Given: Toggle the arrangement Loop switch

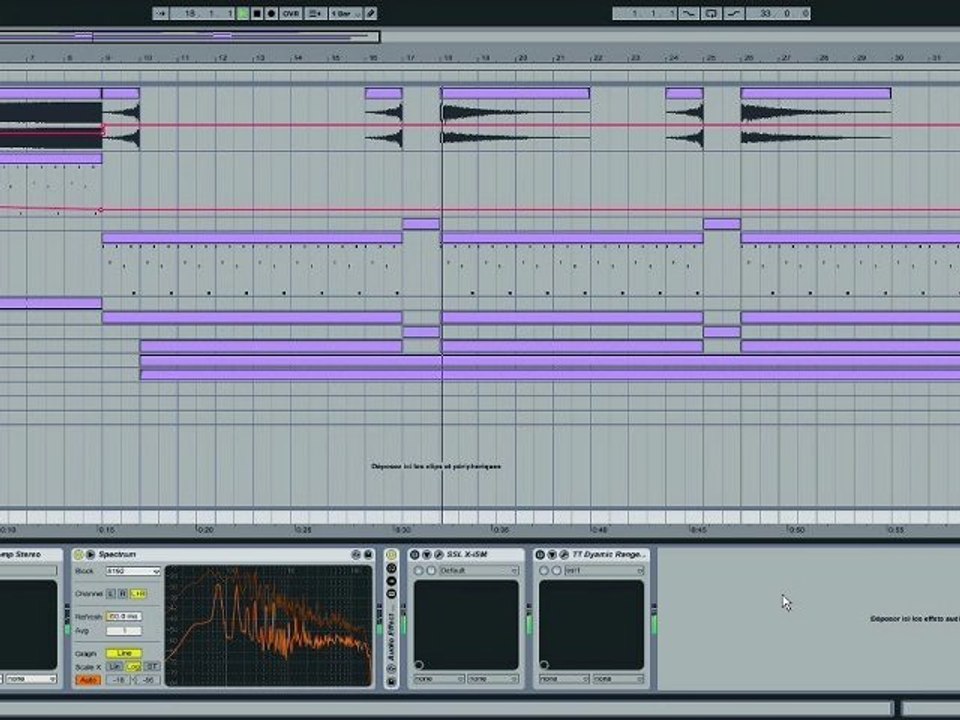Looking at the screenshot, I should (711, 13).
